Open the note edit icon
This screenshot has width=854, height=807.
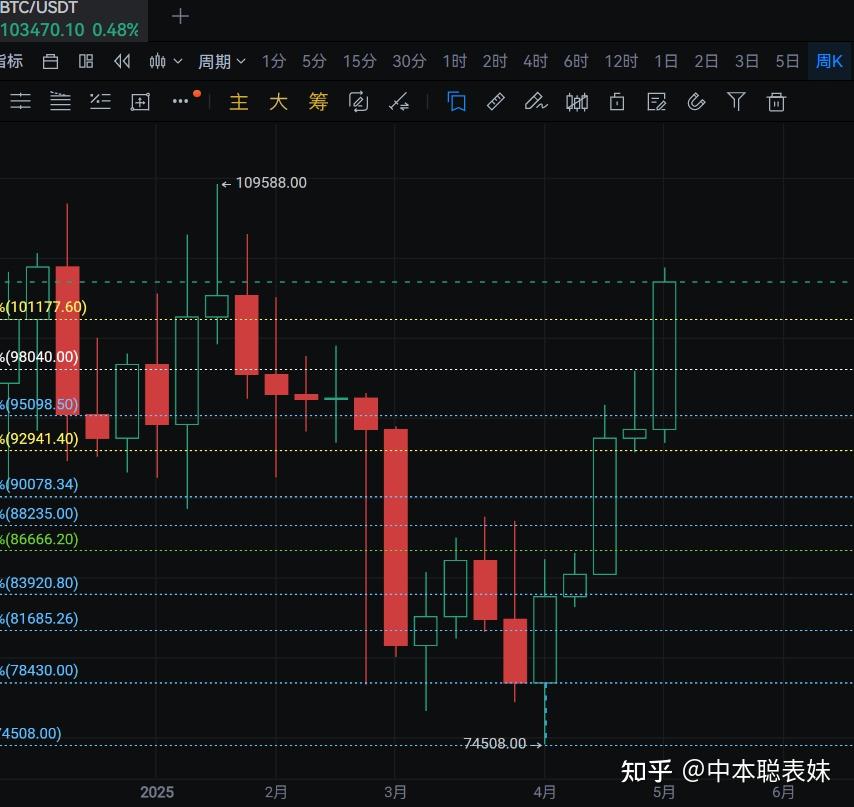tap(656, 102)
